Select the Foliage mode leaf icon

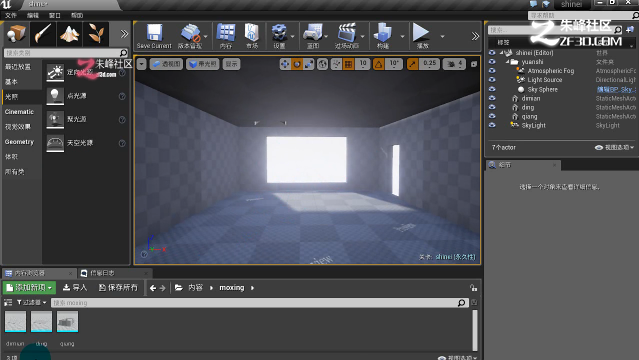pyautogui.click(x=96, y=34)
